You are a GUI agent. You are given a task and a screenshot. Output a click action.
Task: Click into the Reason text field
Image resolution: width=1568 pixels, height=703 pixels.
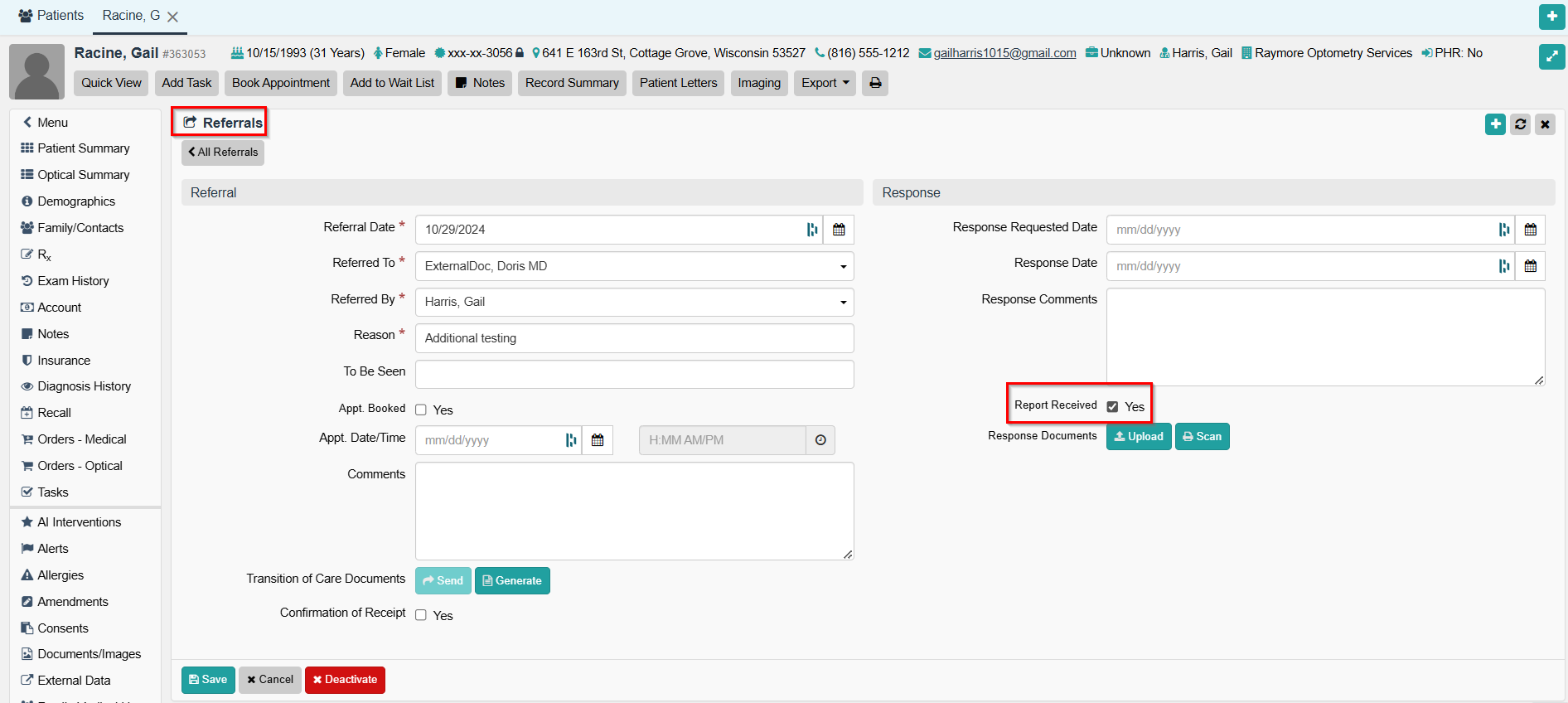pyautogui.click(x=634, y=338)
